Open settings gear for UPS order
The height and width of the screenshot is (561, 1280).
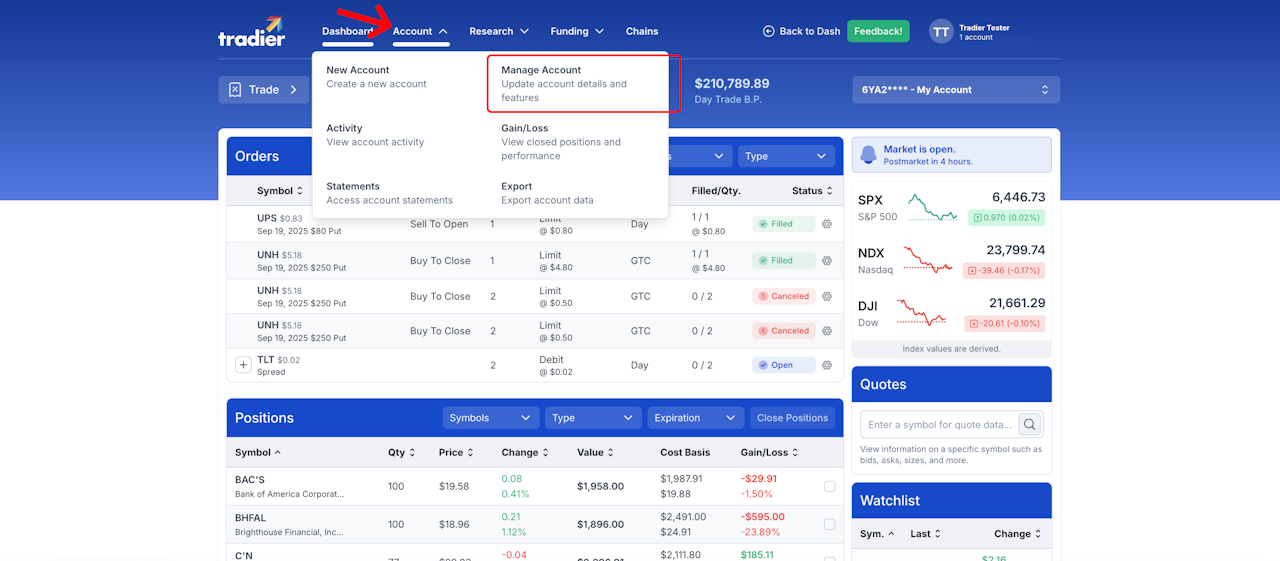coord(827,224)
